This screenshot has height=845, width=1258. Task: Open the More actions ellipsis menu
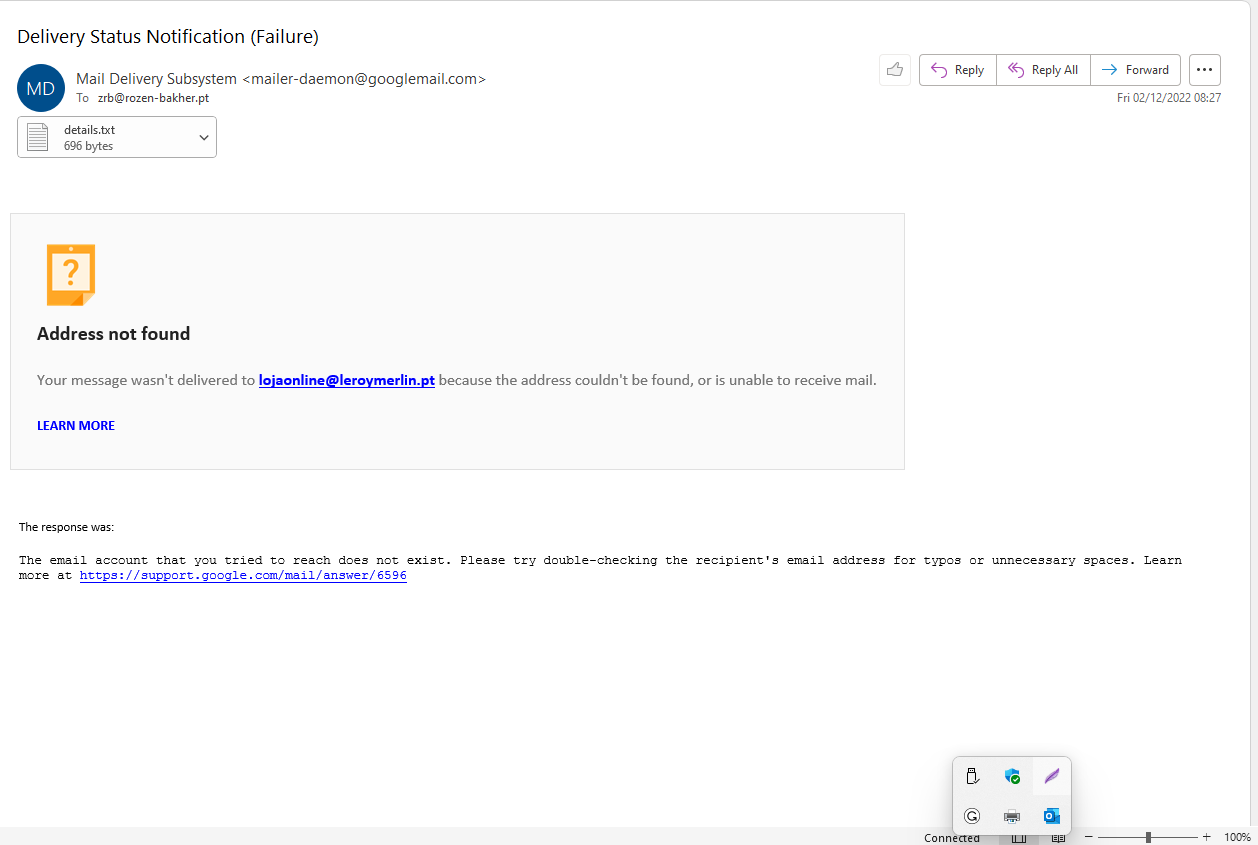point(1204,69)
